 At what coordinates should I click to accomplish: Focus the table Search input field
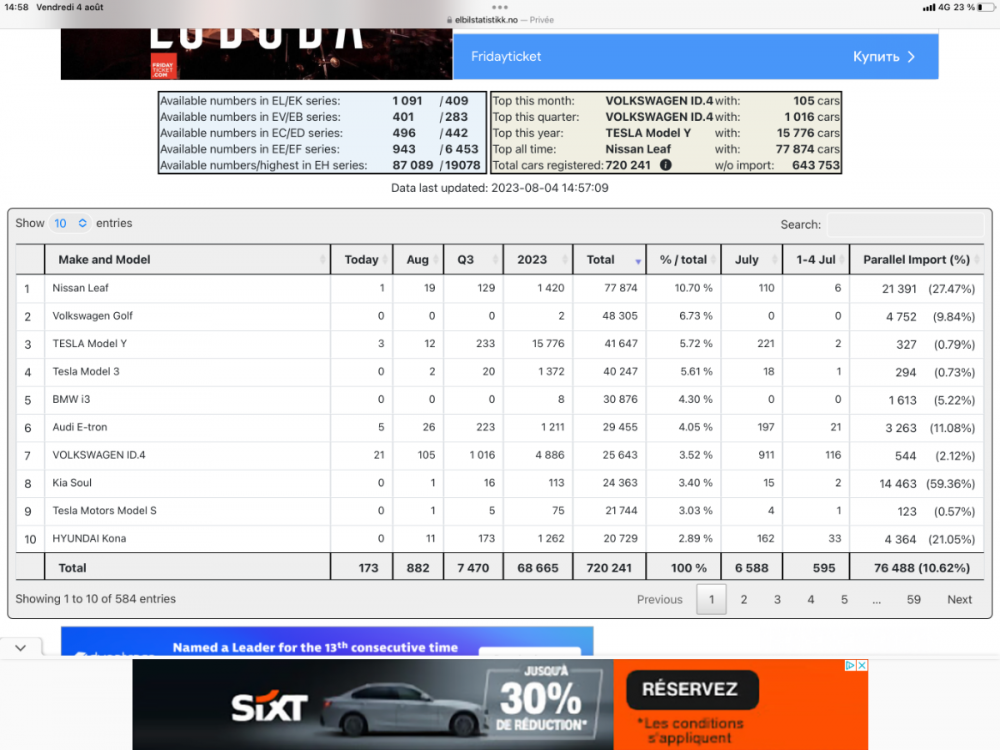[905, 224]
